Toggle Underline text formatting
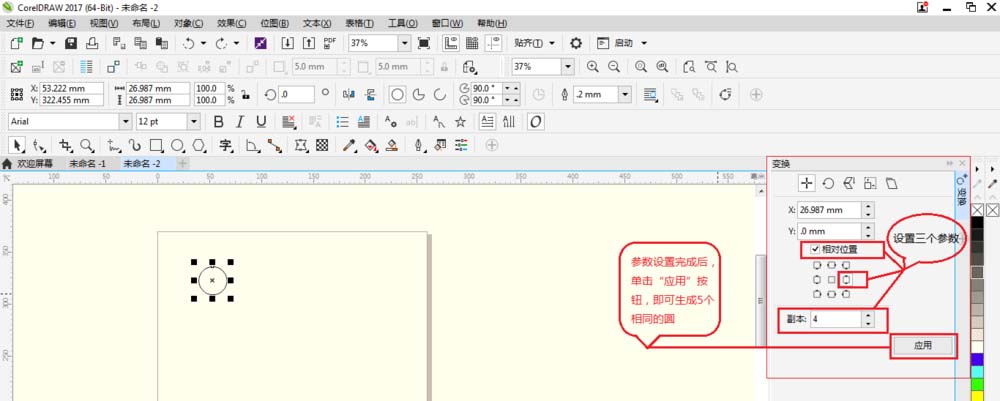 (x=261, y=122)
